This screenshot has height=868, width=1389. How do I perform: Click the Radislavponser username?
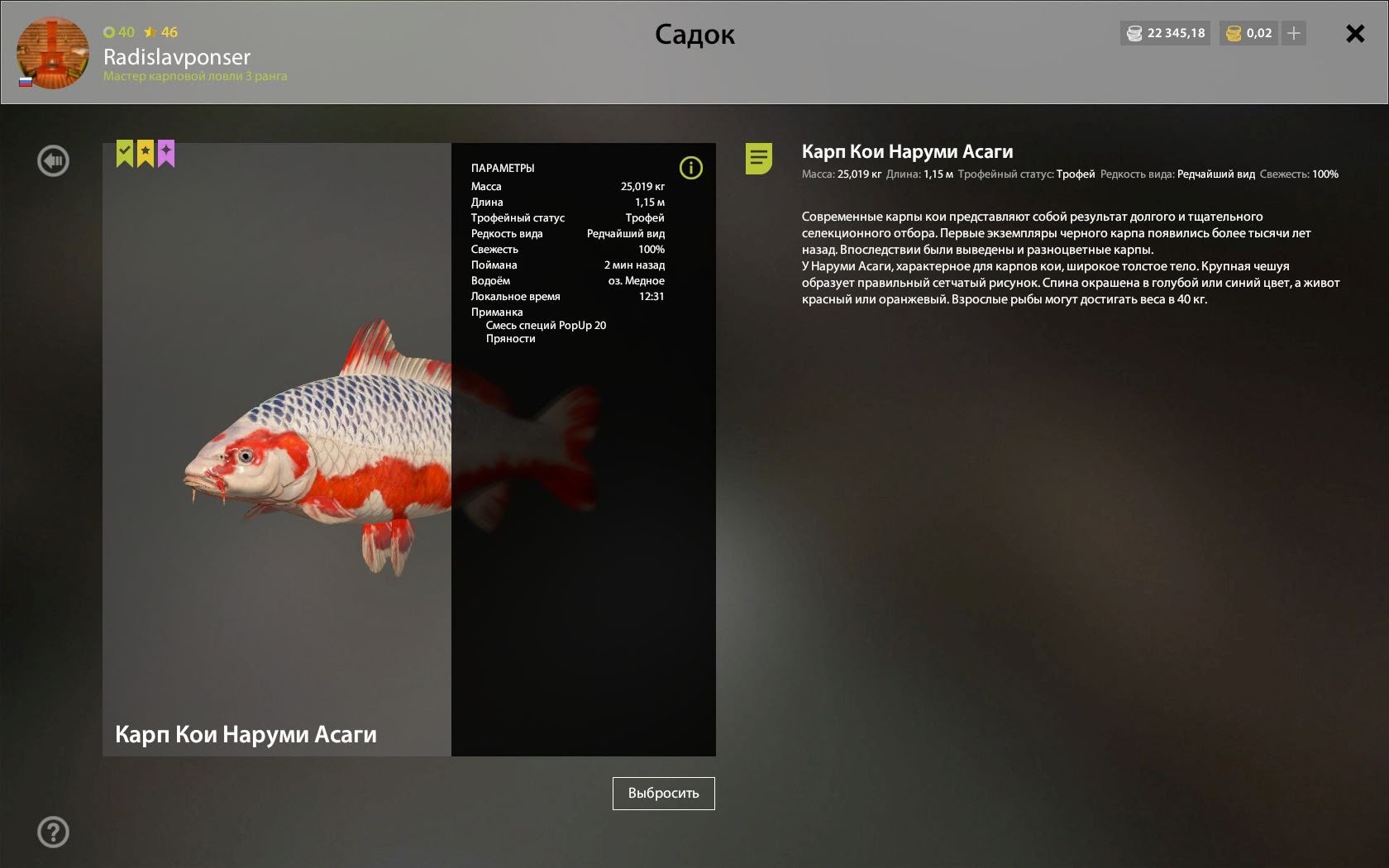(x=177, y=56)
